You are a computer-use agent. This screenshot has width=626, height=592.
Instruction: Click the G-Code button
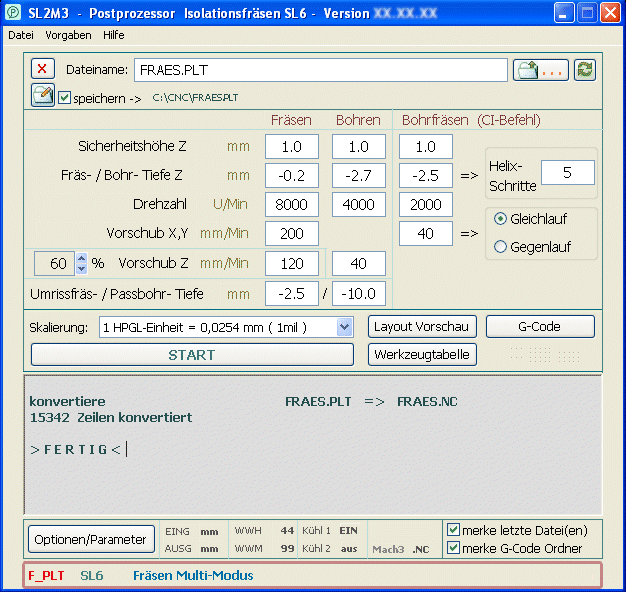(539, 327)
